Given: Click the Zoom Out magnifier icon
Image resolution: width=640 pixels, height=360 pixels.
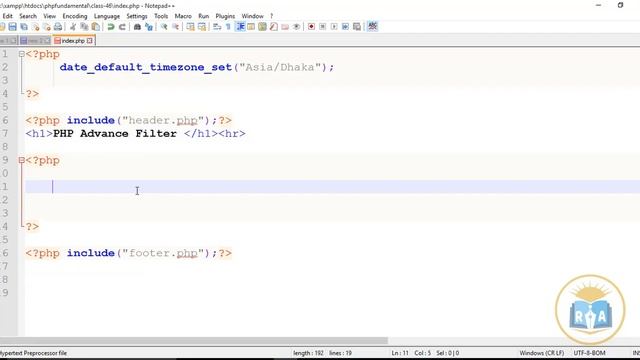Looking at the screenshot, I should click(175, 27).
